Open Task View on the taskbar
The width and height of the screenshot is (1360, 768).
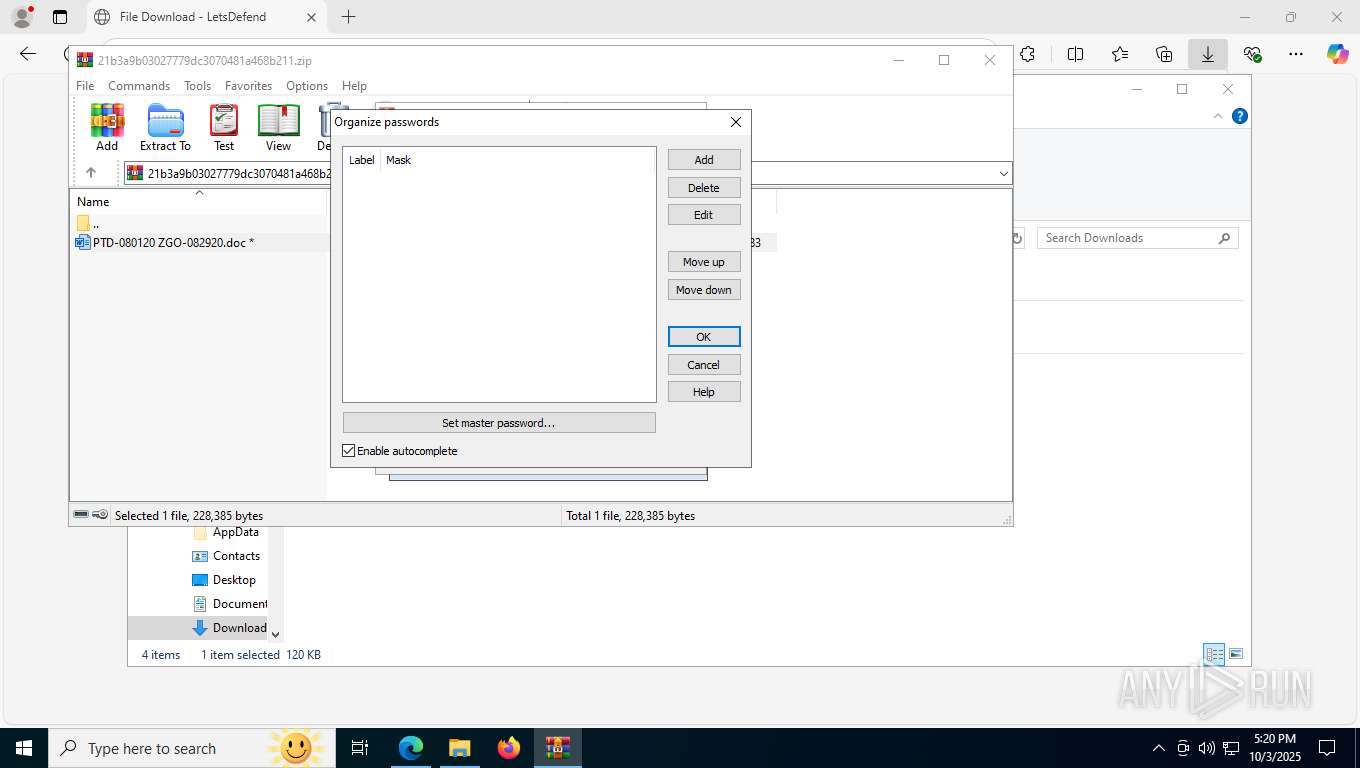pos(360,748)
